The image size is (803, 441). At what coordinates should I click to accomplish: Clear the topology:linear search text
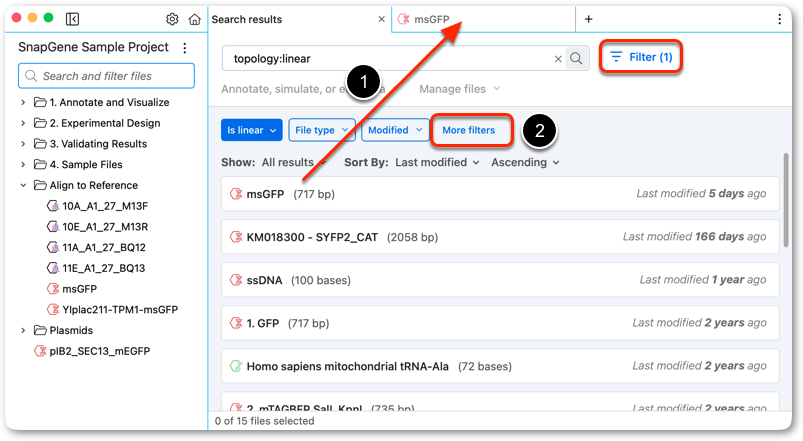click(x=558, y=59)
